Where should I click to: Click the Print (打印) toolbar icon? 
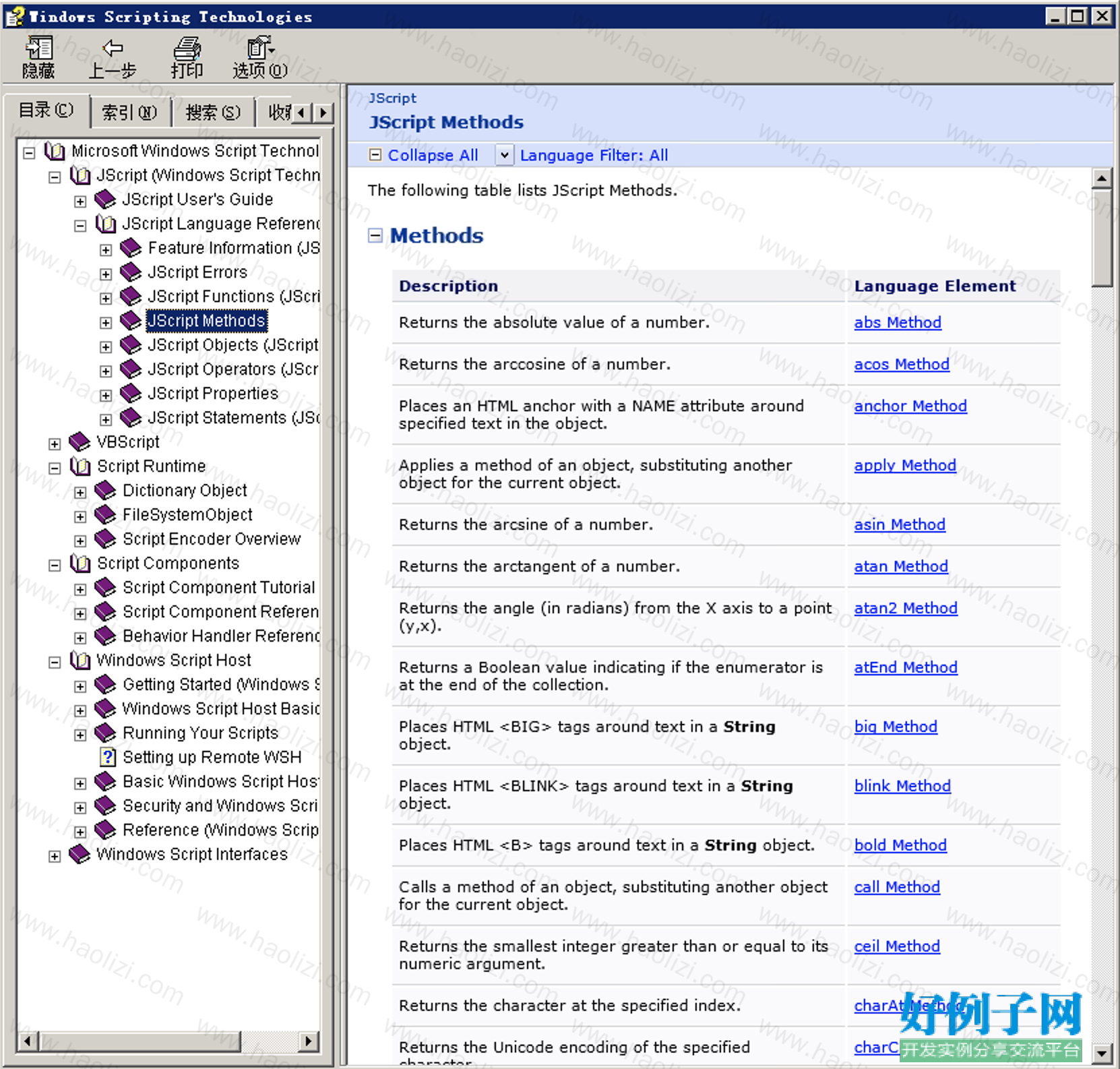tap(187, 49)
